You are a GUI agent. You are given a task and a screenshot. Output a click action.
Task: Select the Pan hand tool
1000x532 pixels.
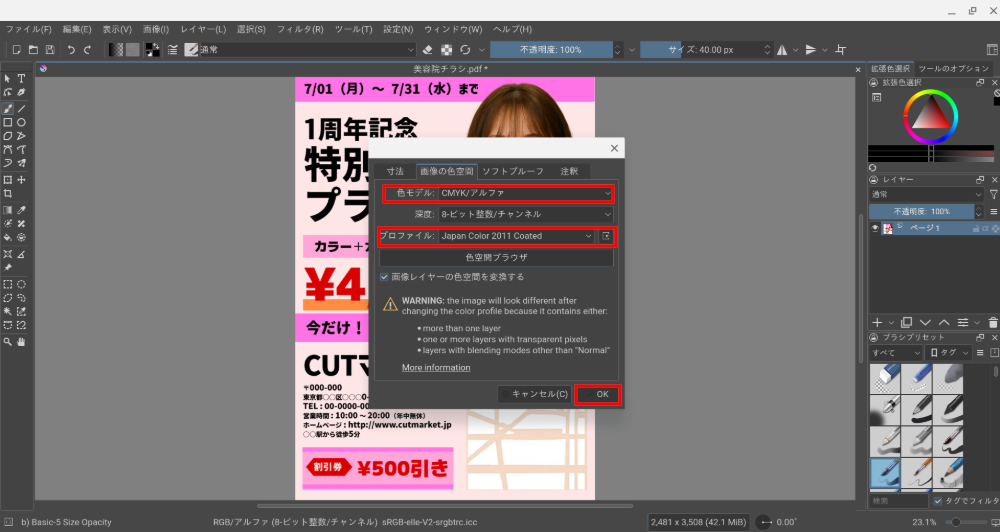pos(21,342)
